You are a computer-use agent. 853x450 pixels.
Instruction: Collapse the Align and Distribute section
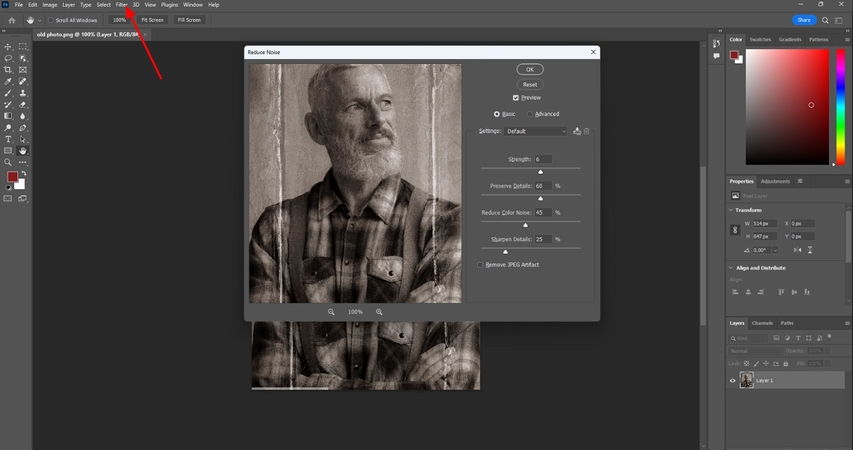pos(731,269)
